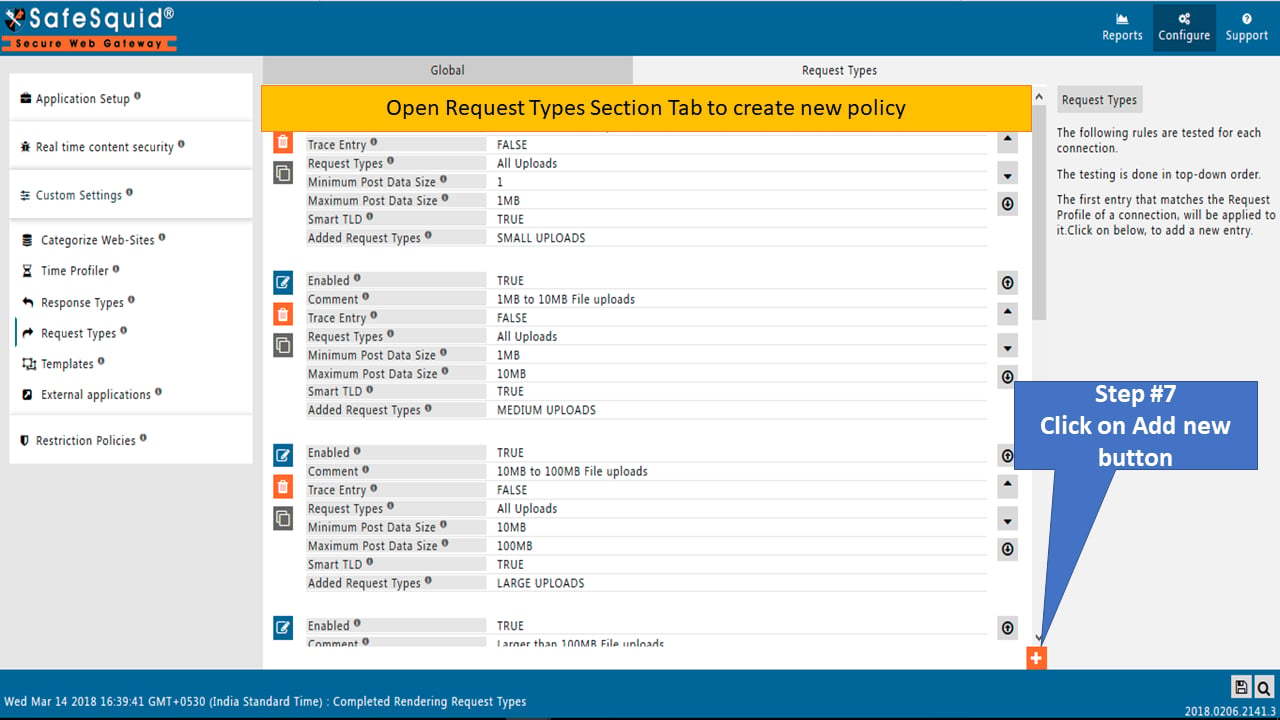Viewport: 1280px width, 720px height.
Task: Open the Support section
Action: pos(1246,28)
